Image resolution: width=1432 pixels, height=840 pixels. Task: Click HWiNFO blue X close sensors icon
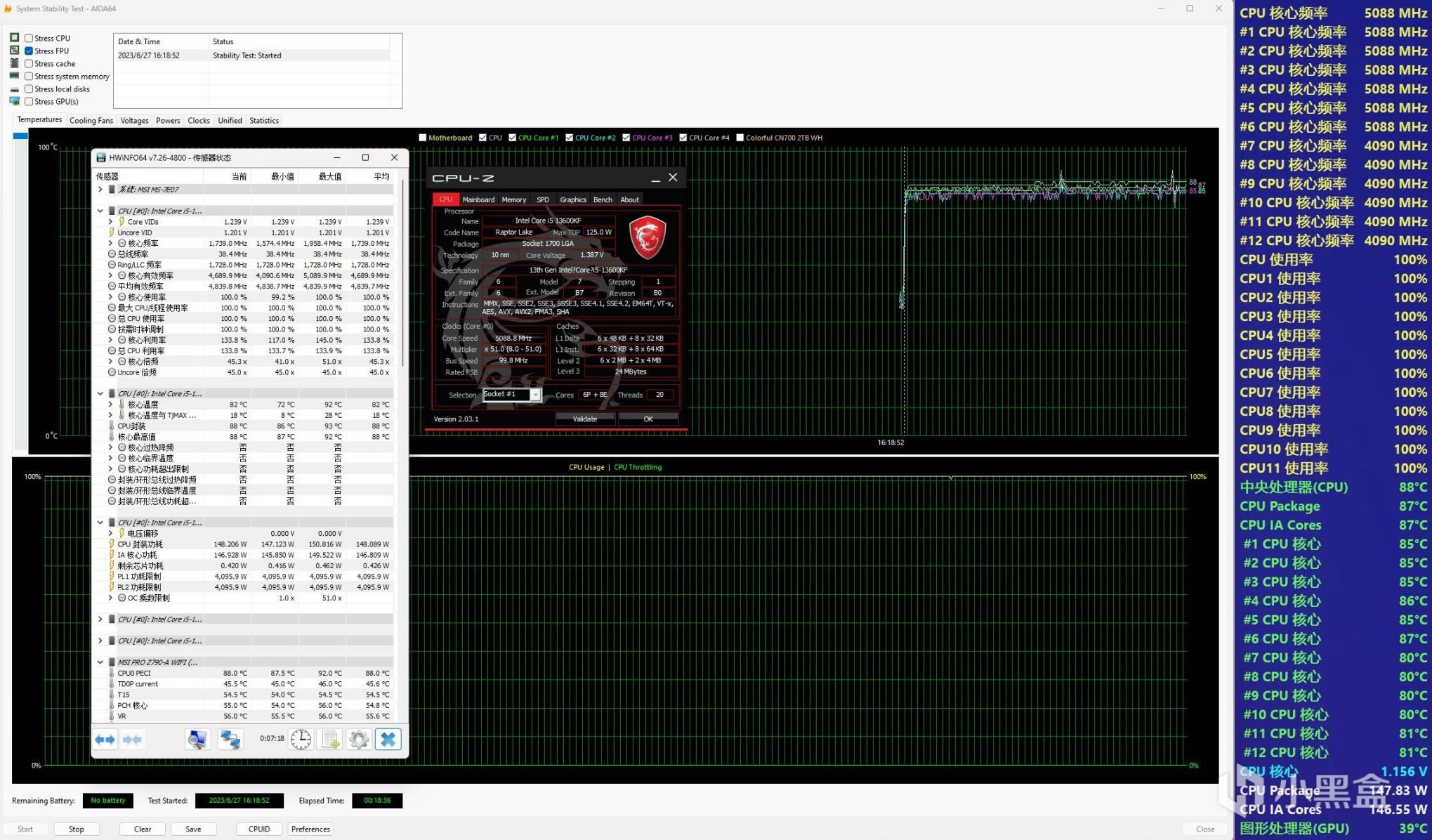388,740
